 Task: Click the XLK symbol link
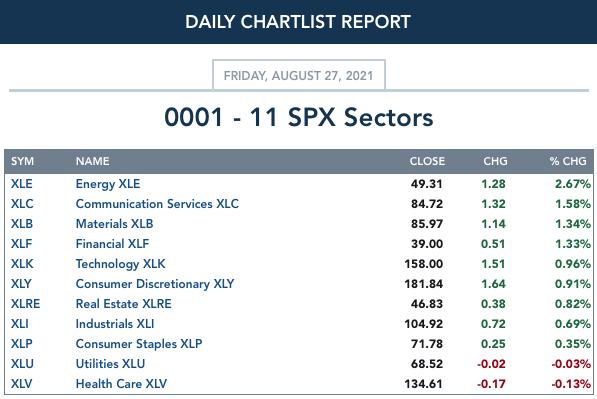click(x=22, y=264)
